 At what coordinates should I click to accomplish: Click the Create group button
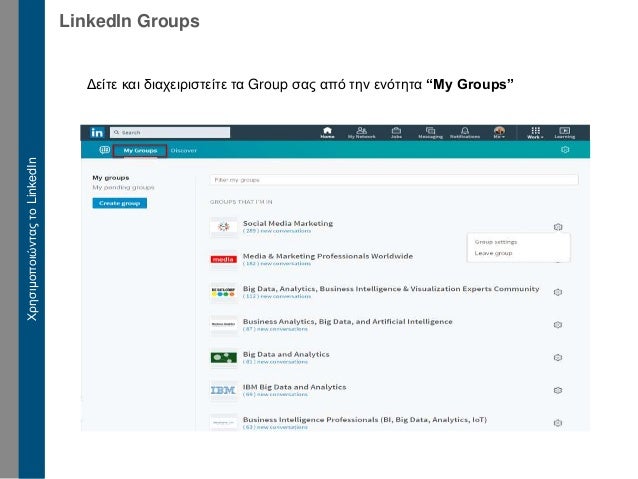[x=119, y=203]
